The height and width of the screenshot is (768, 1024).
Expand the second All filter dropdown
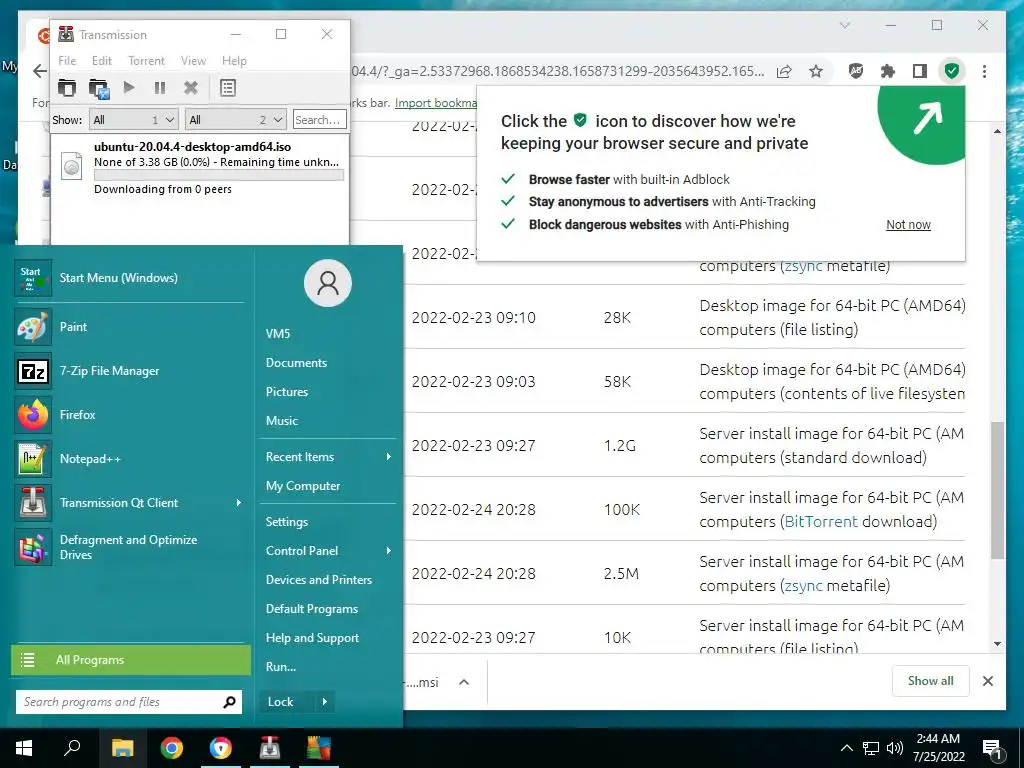click(235, 120)
